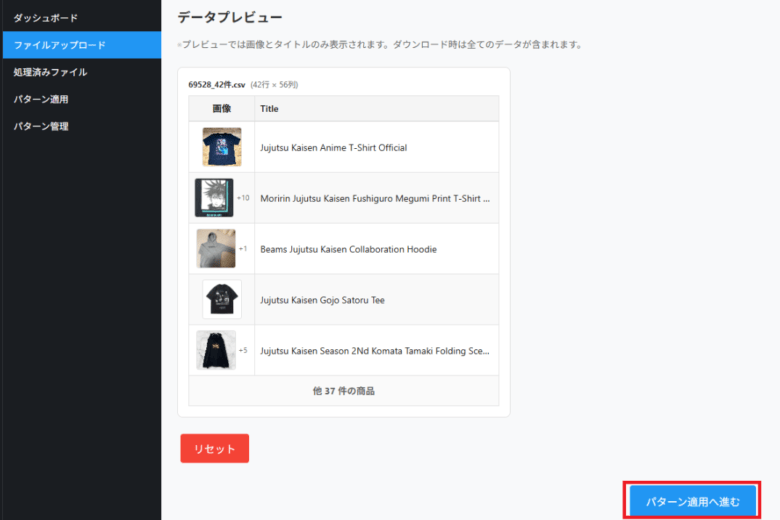Select the Gojo Satoru Tee thumbnail image
Image resolution: width=780 pixels, height=520 pixels.
tap(221, 299)
